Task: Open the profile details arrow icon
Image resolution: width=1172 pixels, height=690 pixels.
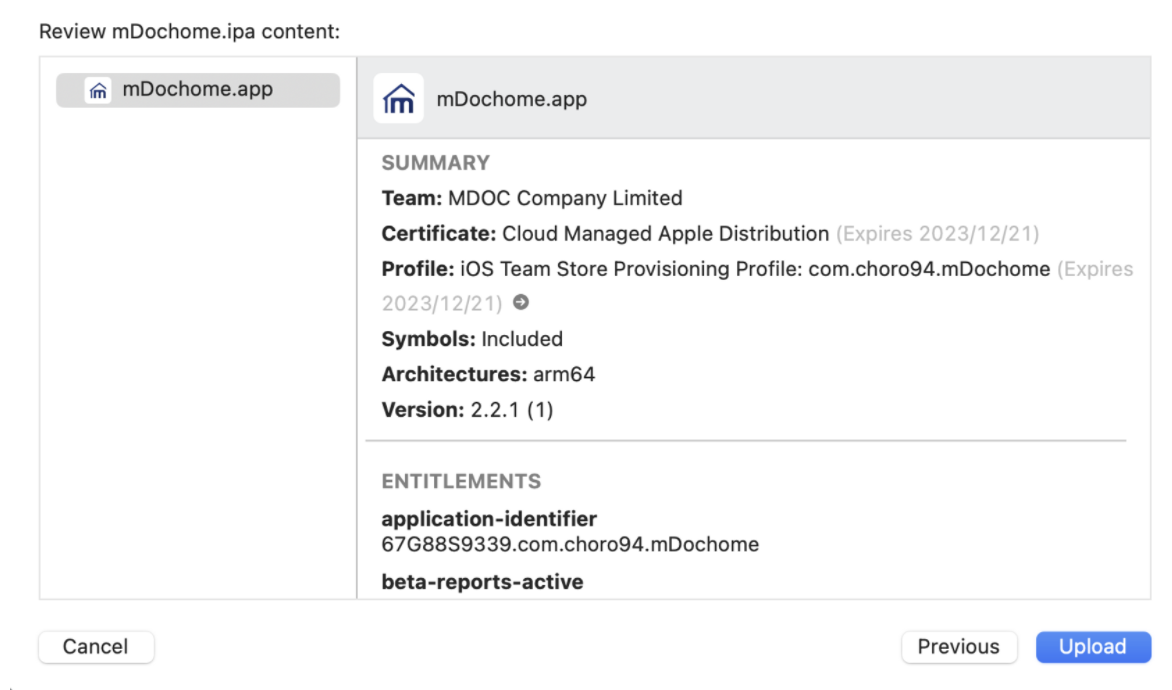Action: point(520,303)
